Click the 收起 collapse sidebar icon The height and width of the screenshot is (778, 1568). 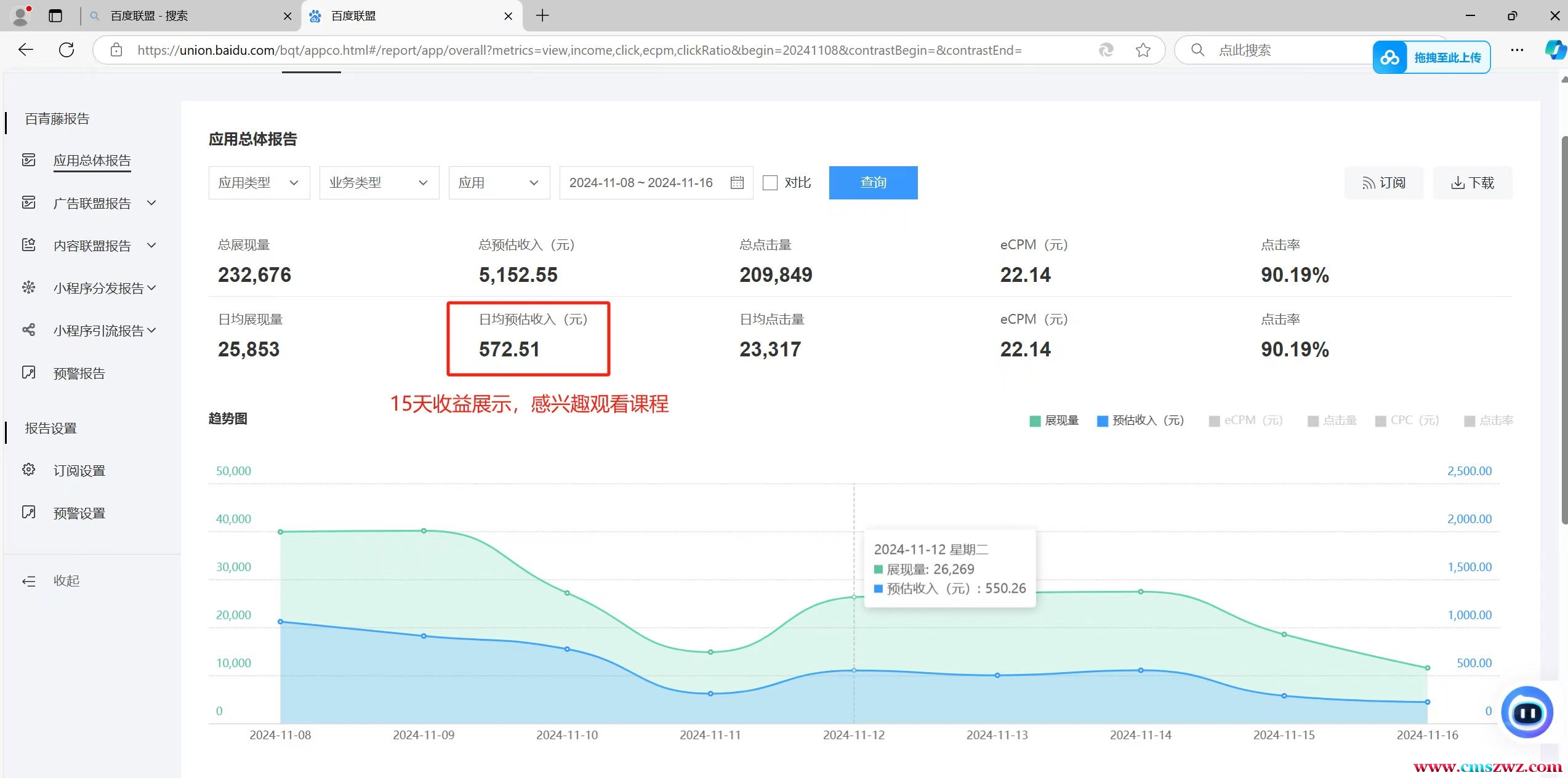pos(29,581)
